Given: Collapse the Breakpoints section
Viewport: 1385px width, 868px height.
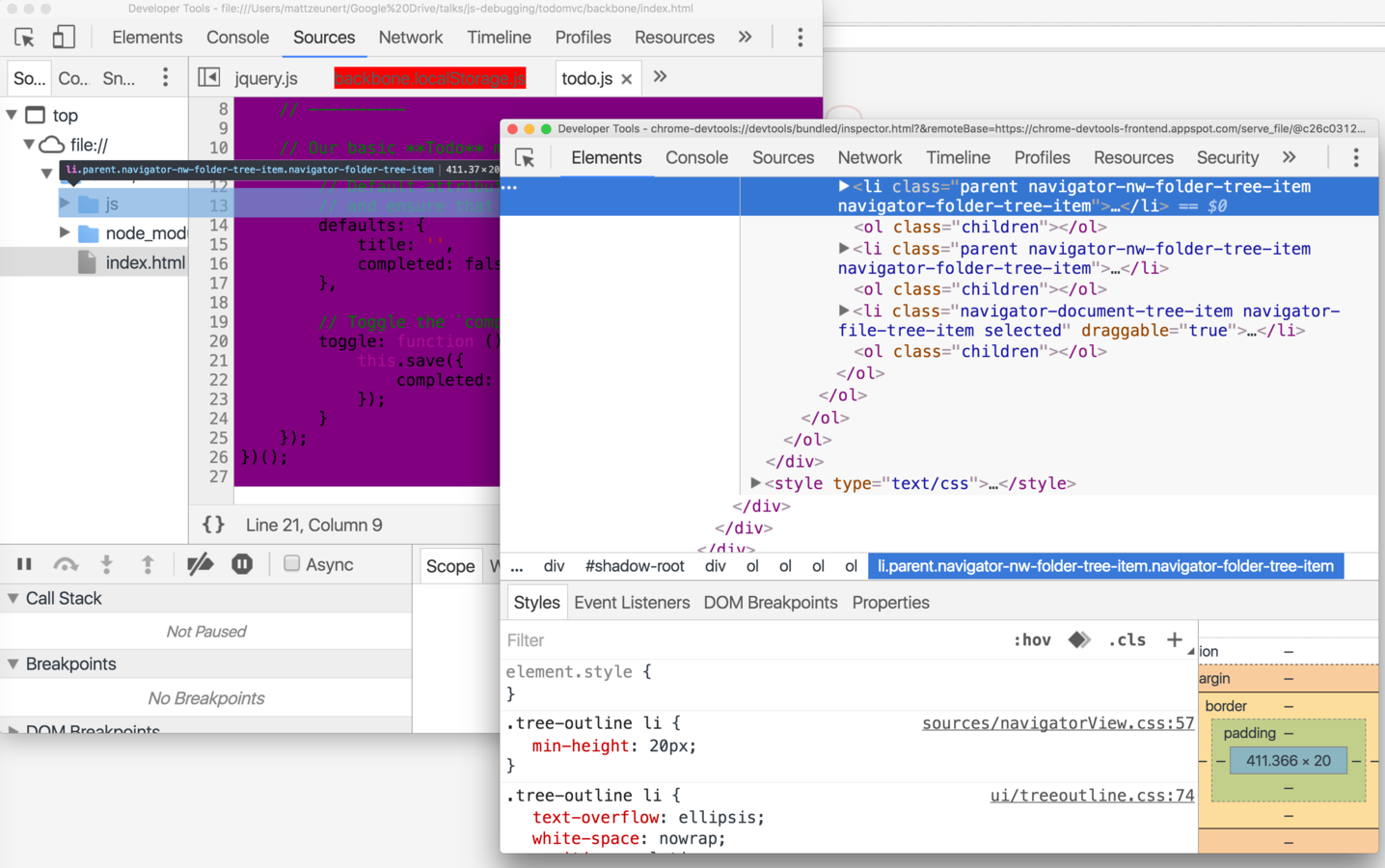Looking at the screenshot, I should coord(13,664).
